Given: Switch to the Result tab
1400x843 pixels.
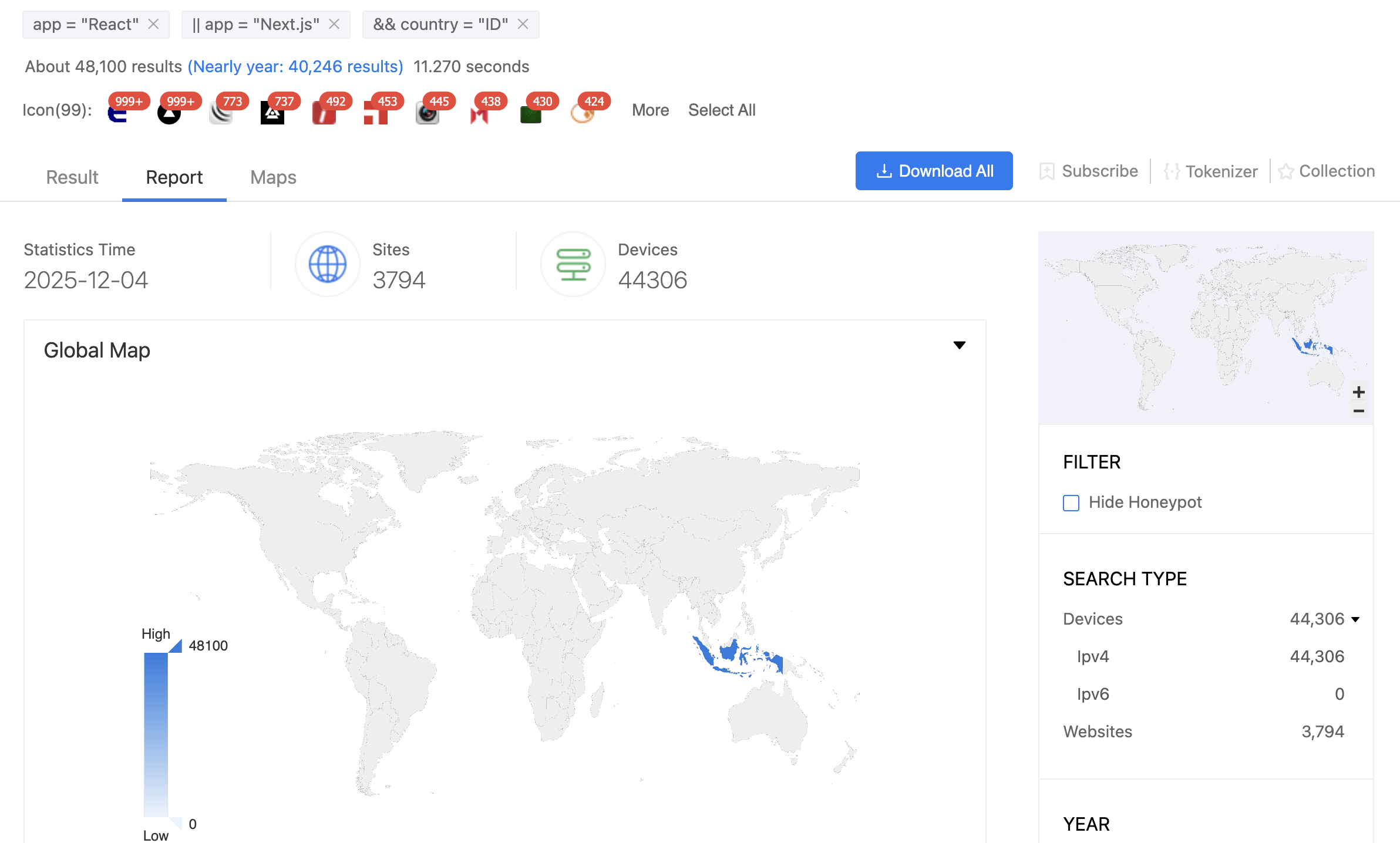Looking at the screenshot, I should (72, 177).
